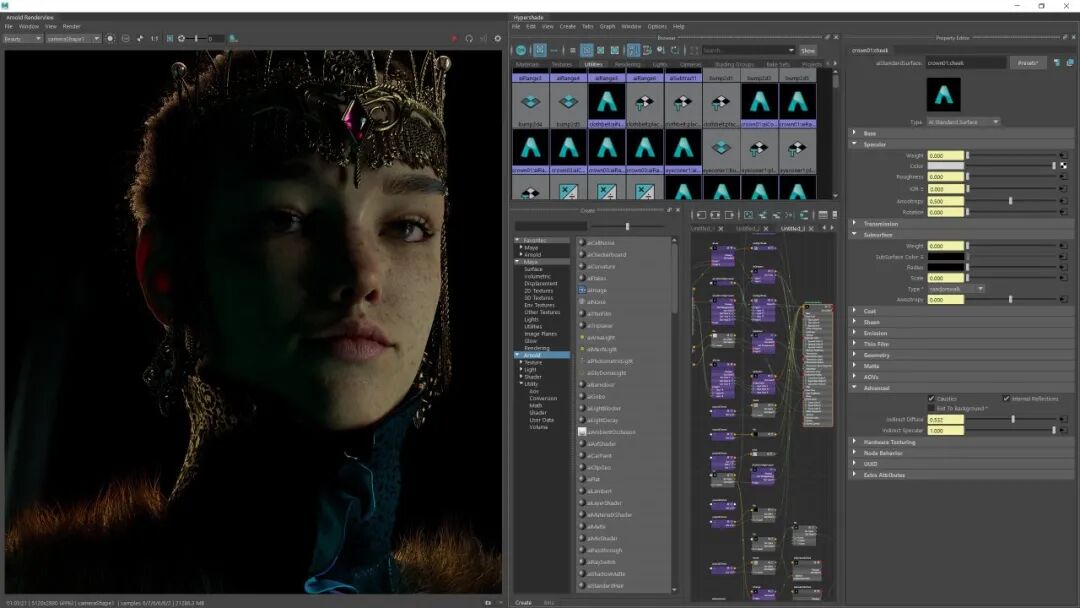Click the refresh render icon in RenderView
1080x608 pixels.
pos(469,39)
